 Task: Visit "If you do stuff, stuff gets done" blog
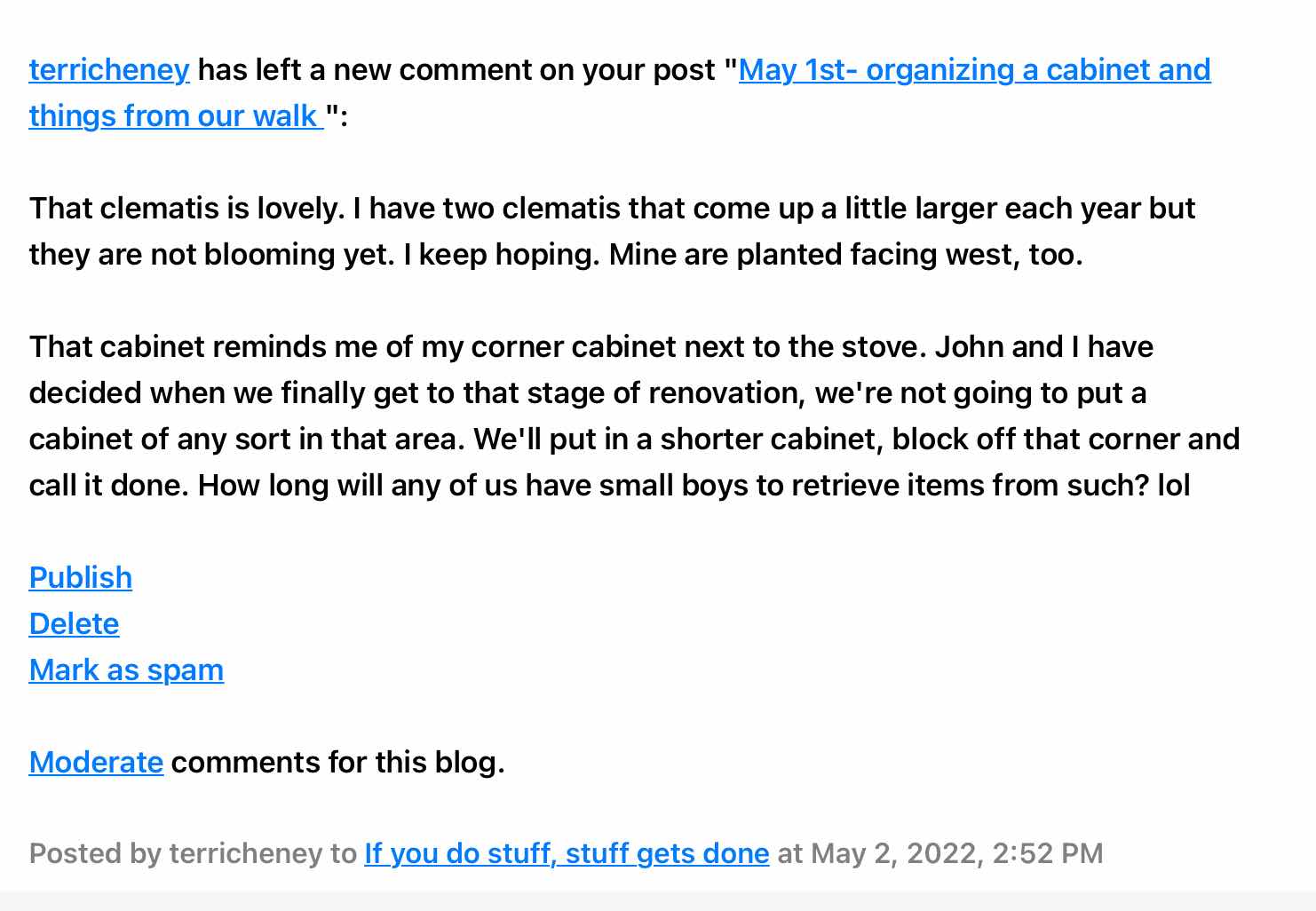tap(567, 854)
